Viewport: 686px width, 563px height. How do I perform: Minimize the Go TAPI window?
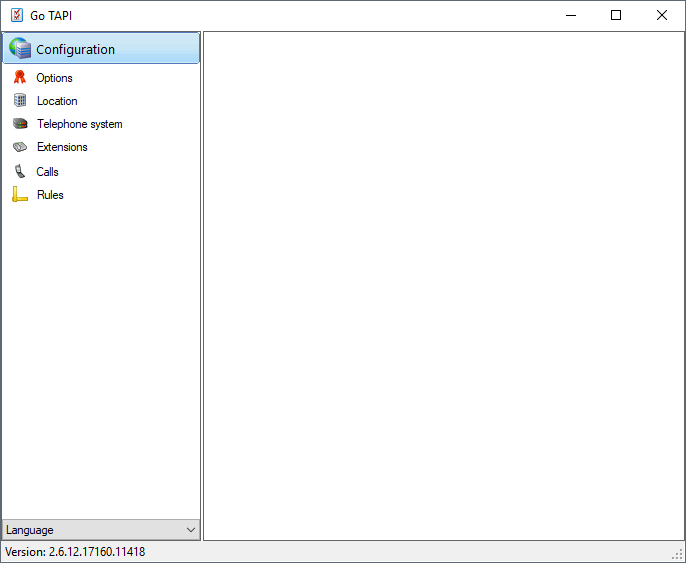(571, 15)
